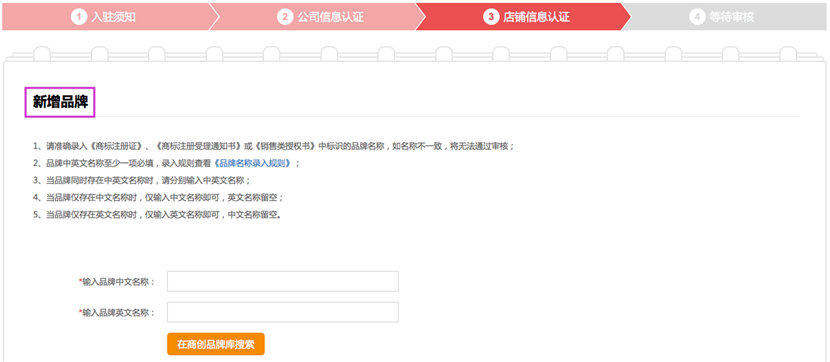The image size is (830, 362).
Task: Click instruction line 4 about 英文名称留空
Action: [x=158, y=197]
